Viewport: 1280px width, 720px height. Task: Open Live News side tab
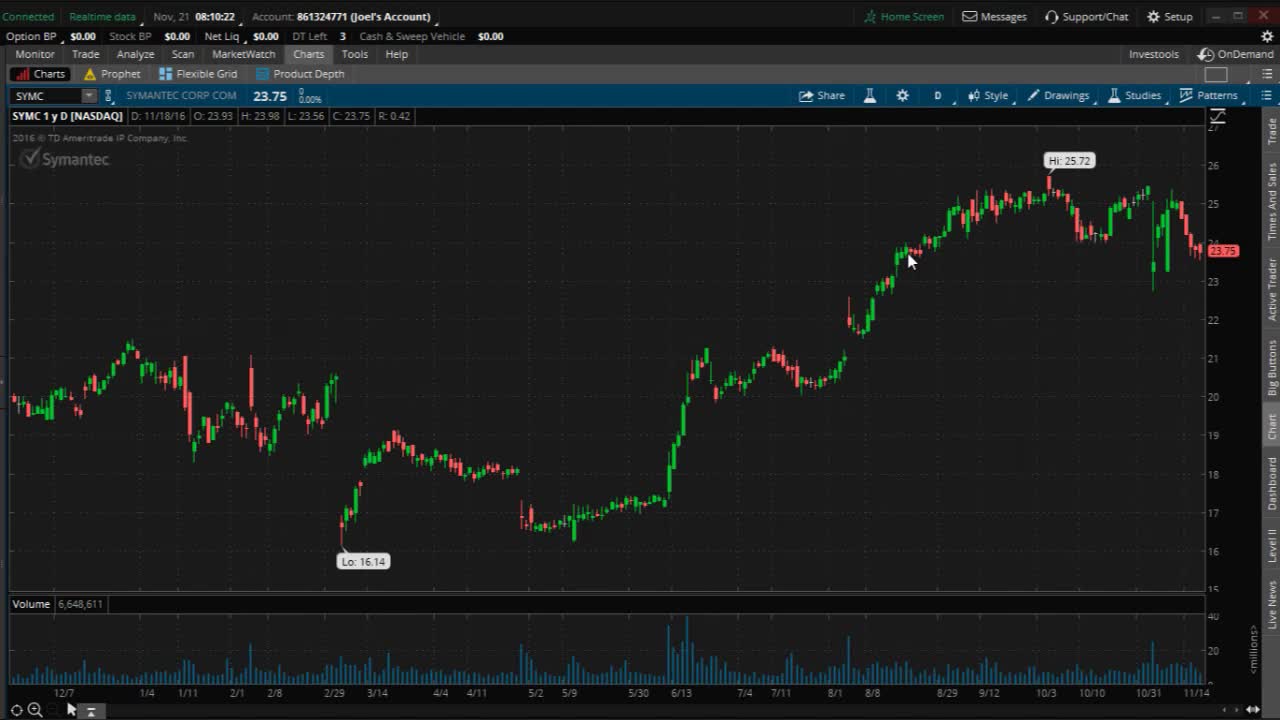[x=1272, y=604]
